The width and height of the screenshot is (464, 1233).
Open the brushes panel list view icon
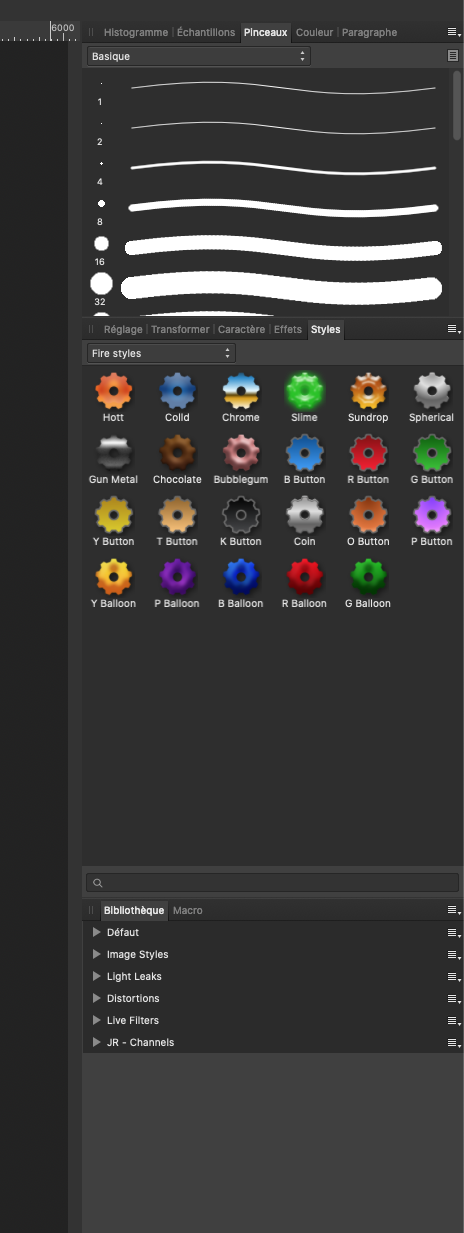pyautogui.click(x=453, y=57)
